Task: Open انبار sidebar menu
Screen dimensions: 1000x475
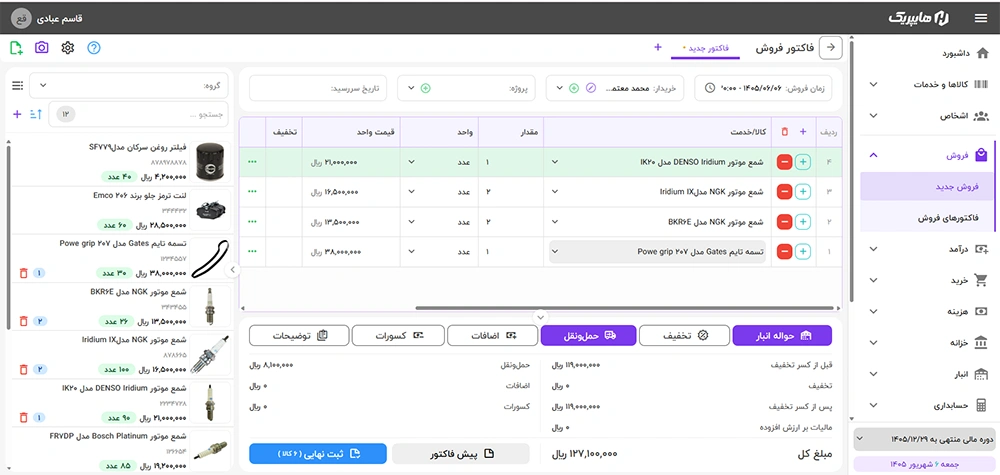Action: click(x=925, y=374)
